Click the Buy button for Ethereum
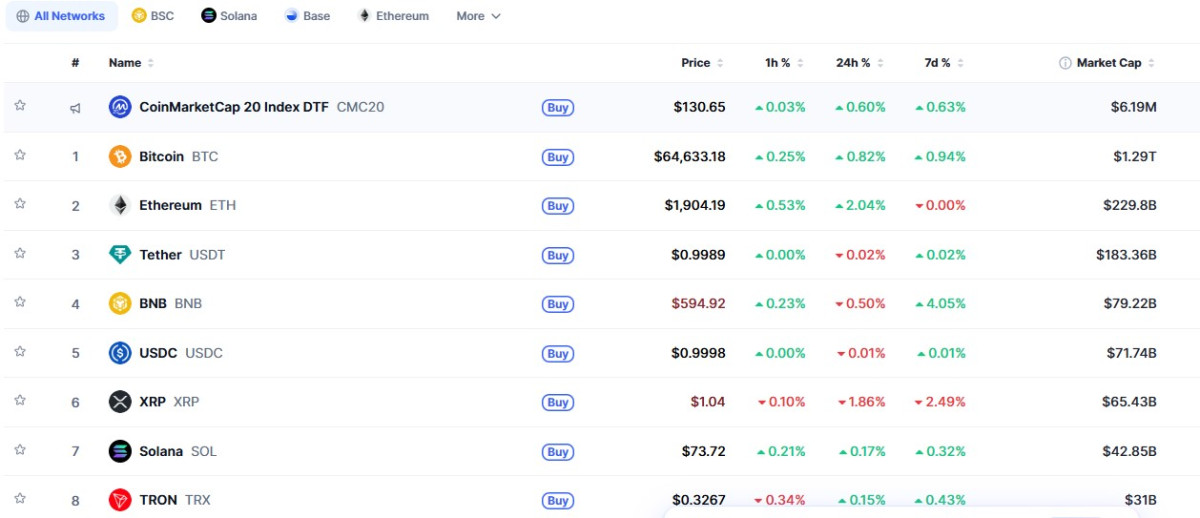This screenshot has height=518, width=1200. (x=558, y=206)
